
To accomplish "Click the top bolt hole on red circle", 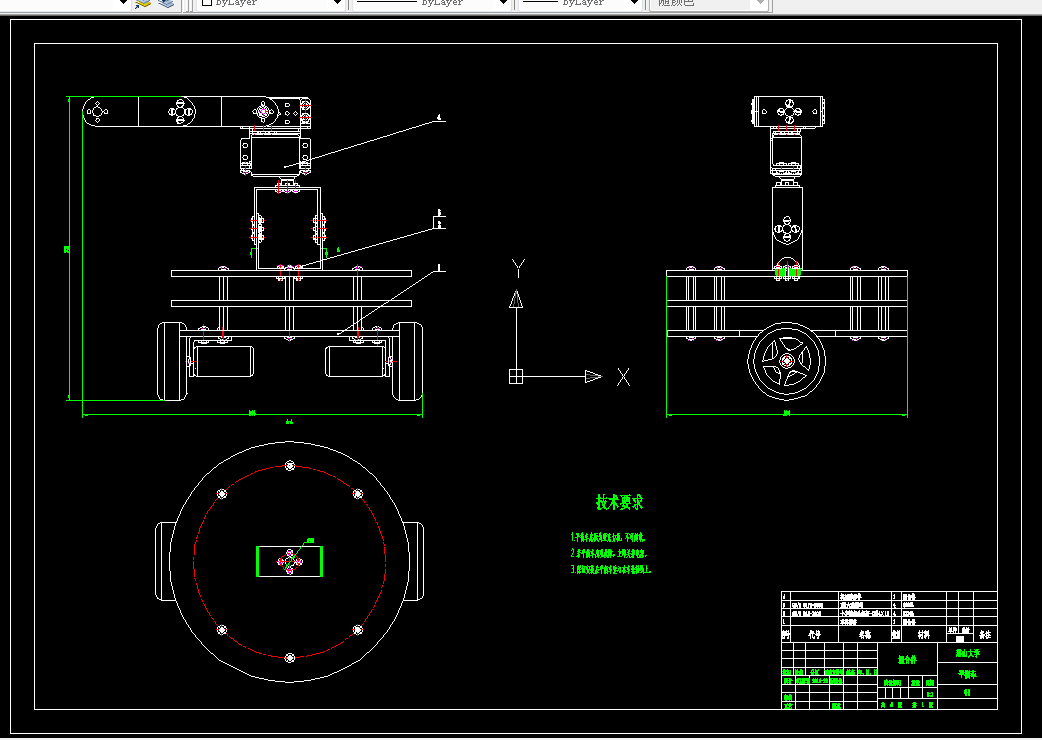I will click(289, 466).
